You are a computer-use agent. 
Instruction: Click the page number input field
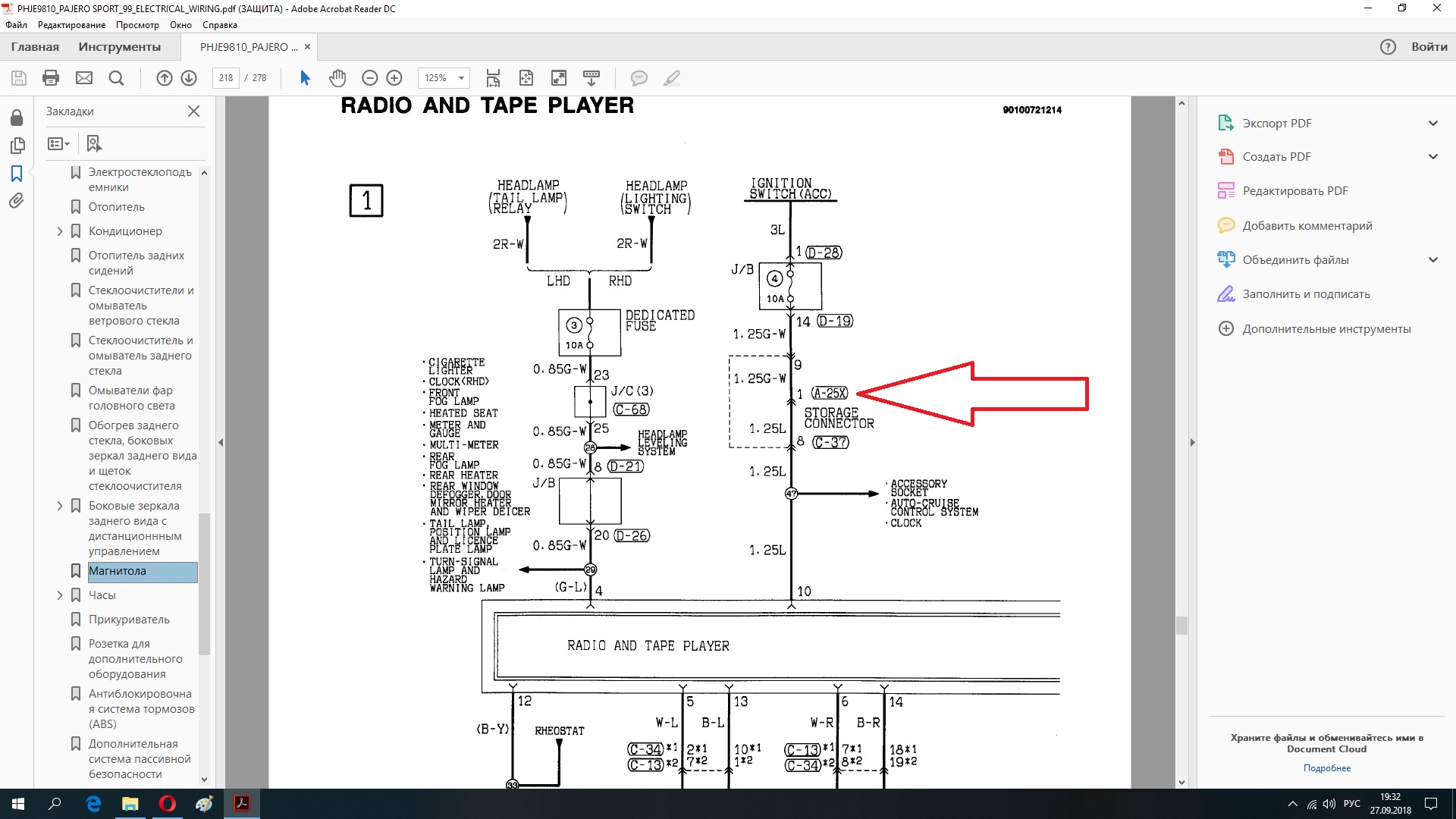[225, 78]
